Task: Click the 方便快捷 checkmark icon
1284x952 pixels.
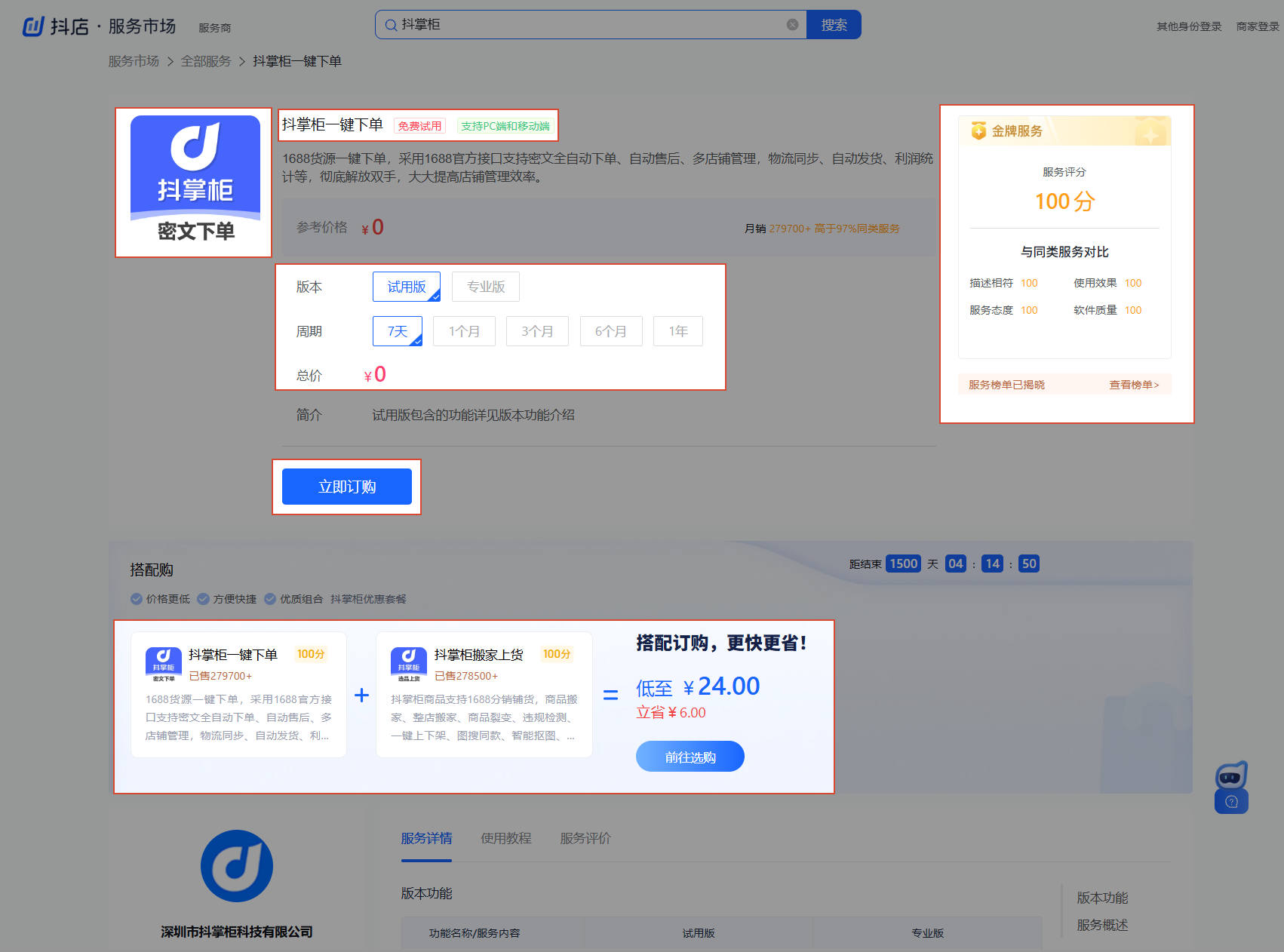Action: 203,599
